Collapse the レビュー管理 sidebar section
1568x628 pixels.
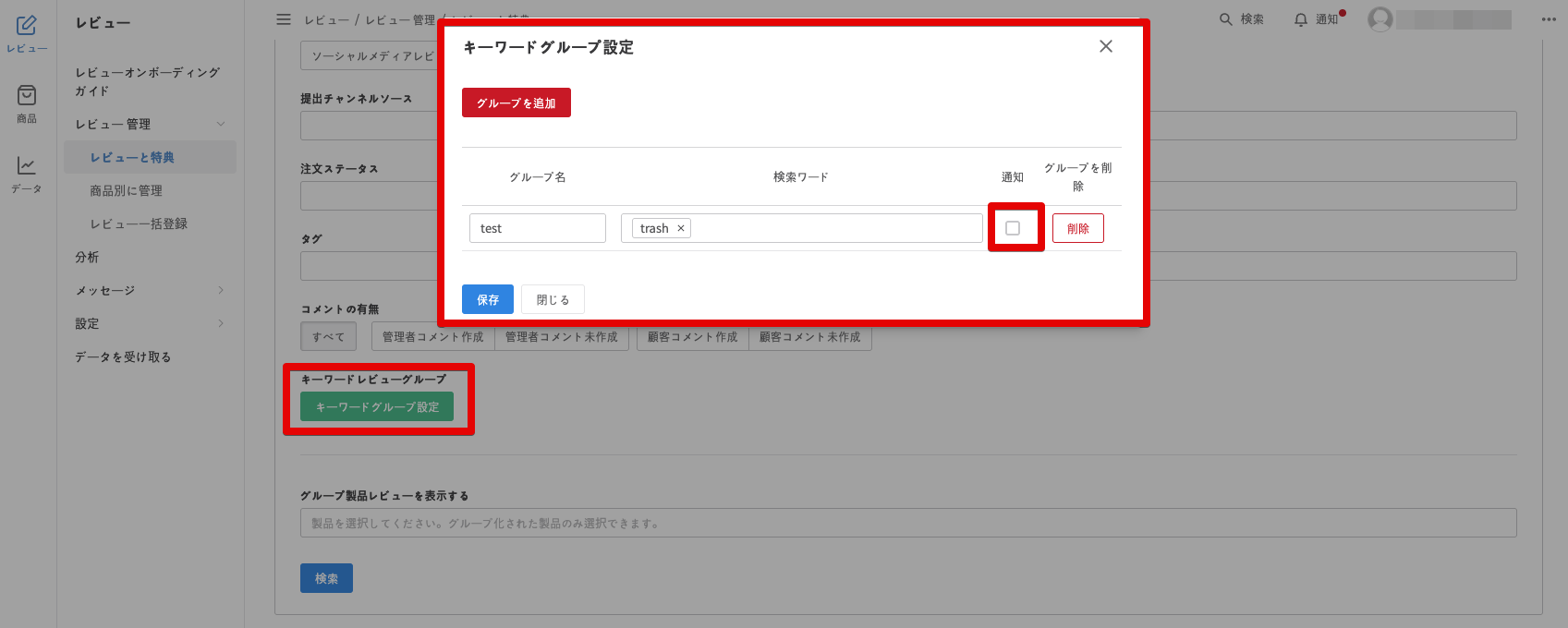(221, 124)
